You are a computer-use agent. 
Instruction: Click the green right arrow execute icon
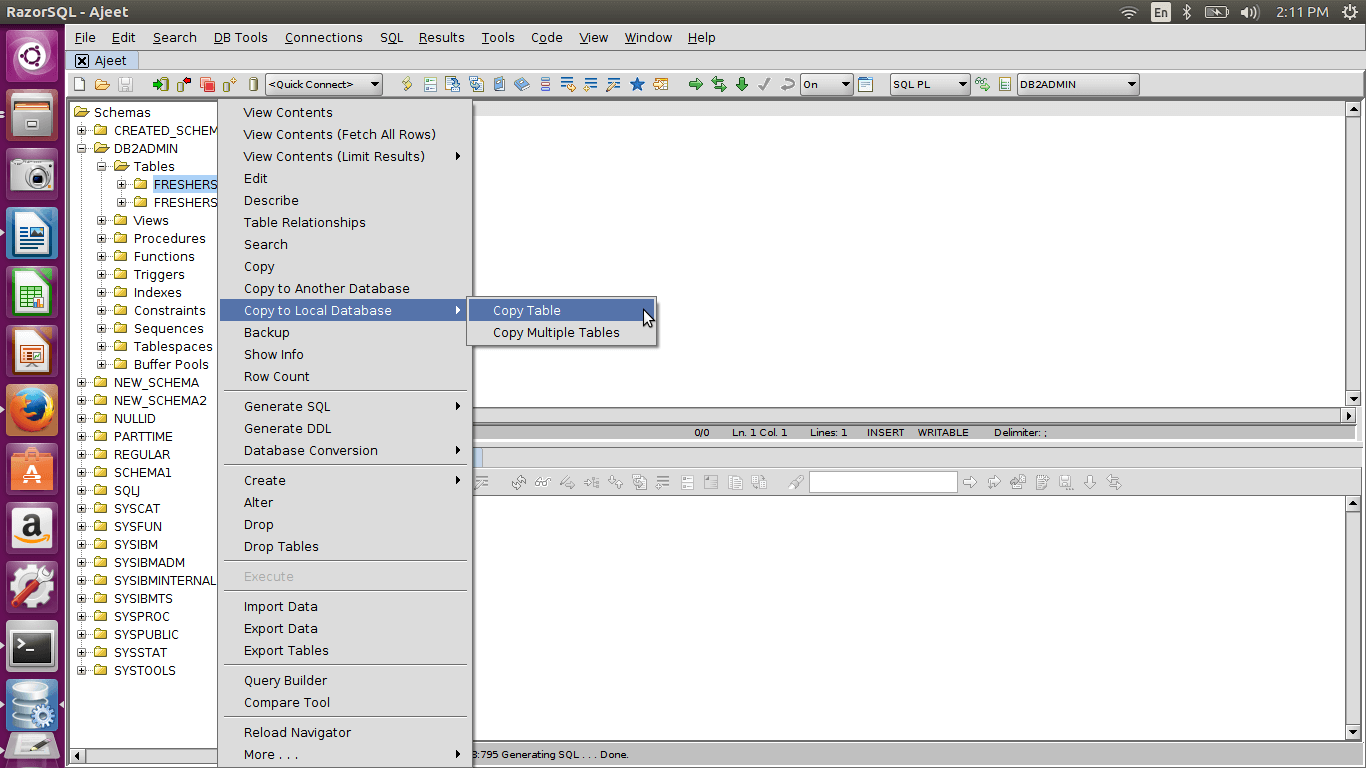[x=696, y=85]
